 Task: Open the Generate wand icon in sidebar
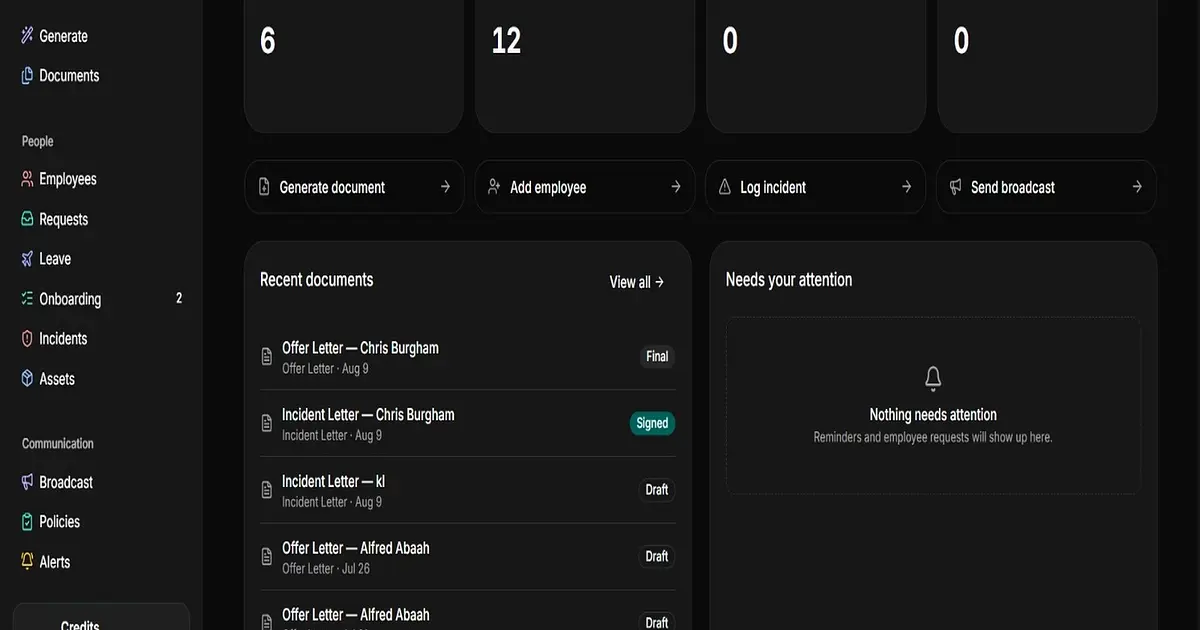[27, 36]
